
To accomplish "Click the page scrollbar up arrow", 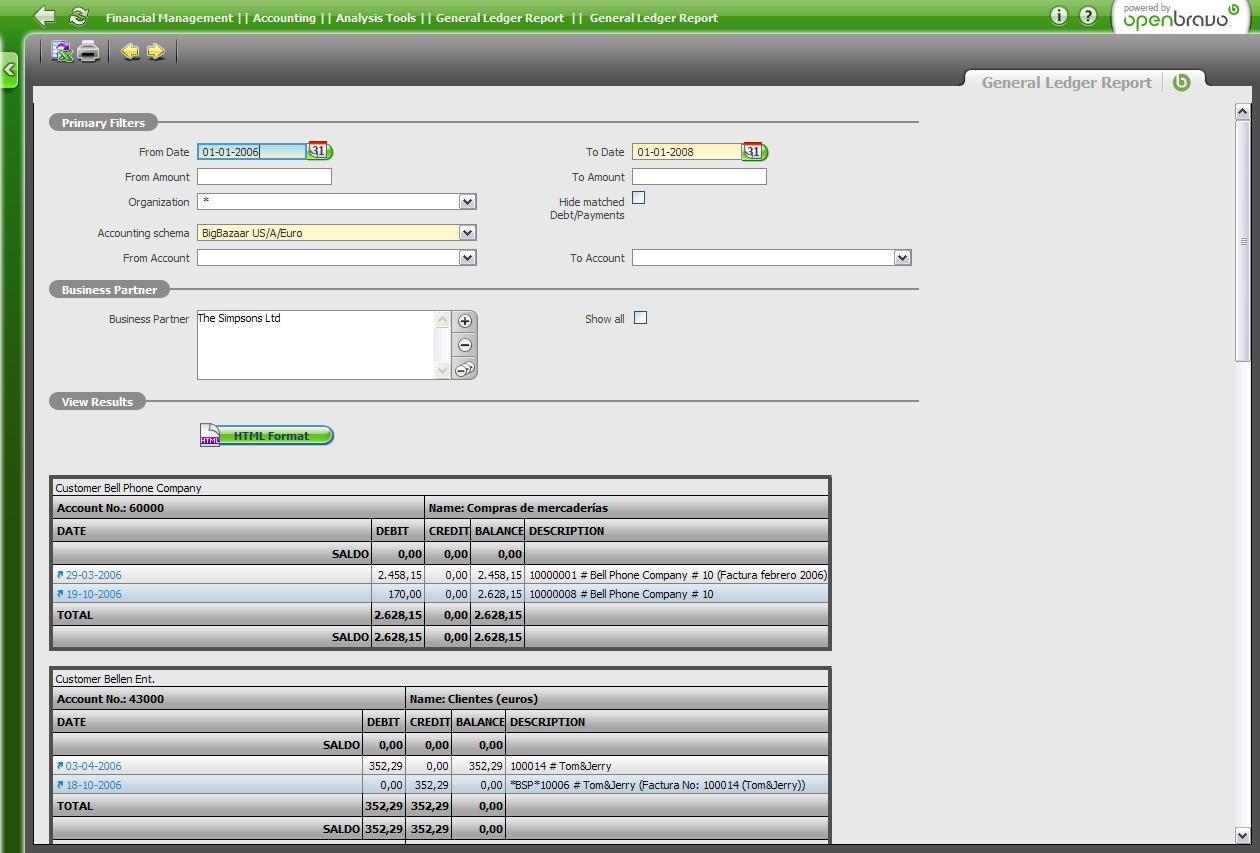I will 1243,110.
